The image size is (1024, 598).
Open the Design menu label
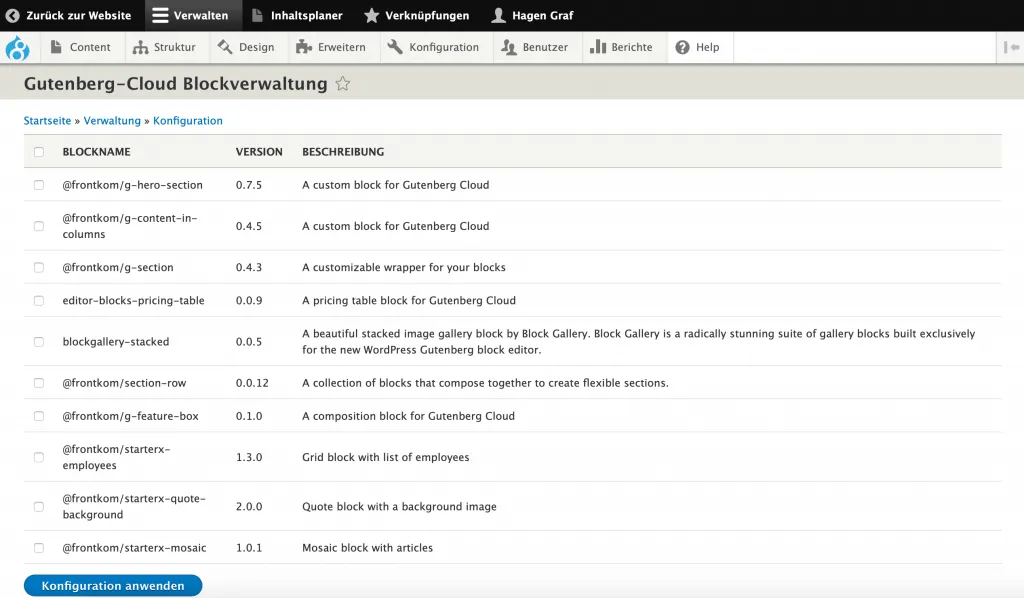(257, 47)
